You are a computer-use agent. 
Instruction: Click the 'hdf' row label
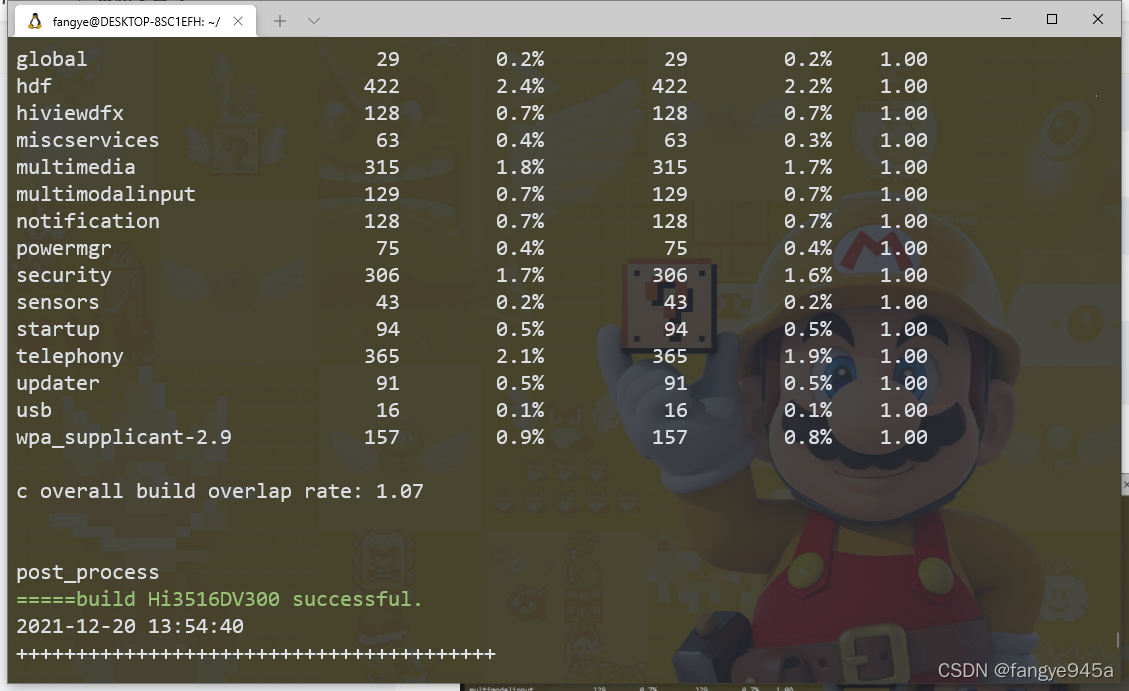(34, 86)
